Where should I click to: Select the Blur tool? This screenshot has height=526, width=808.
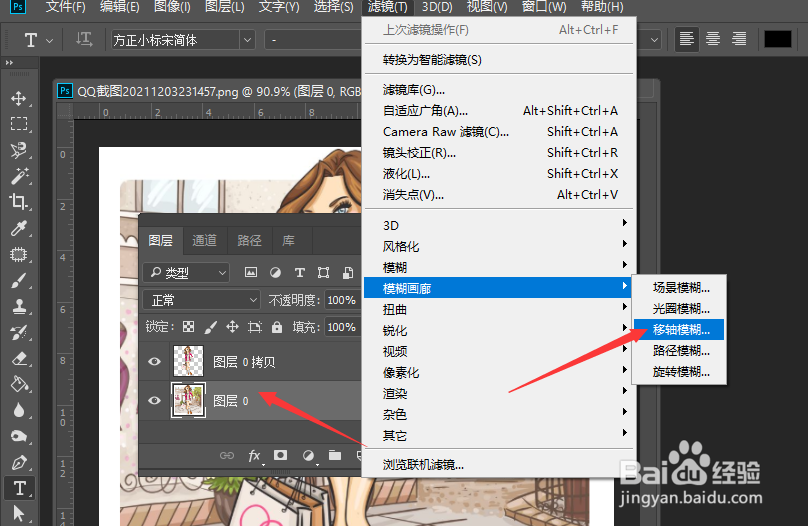[19, 410]
